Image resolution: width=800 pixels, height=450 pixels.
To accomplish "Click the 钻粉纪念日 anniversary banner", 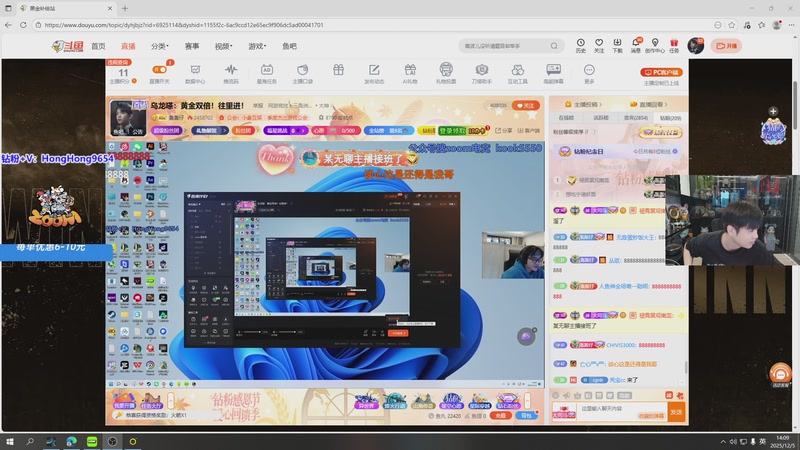I will click(618, 152).
